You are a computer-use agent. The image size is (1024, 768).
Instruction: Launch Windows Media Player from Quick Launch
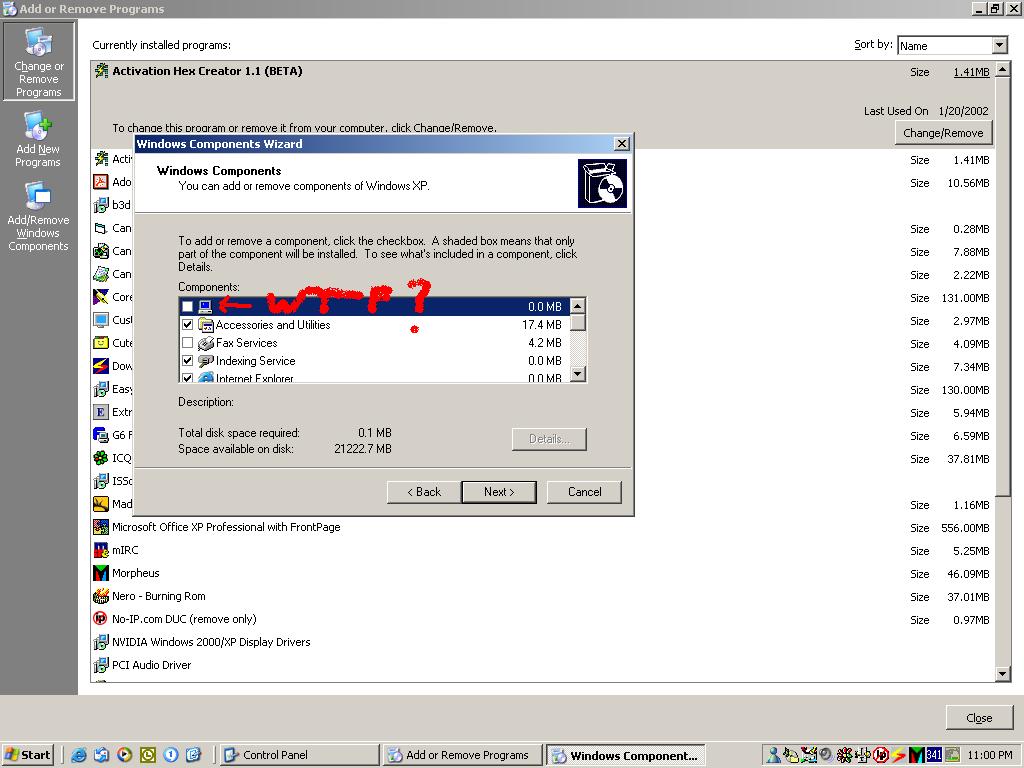pos(124,755)
